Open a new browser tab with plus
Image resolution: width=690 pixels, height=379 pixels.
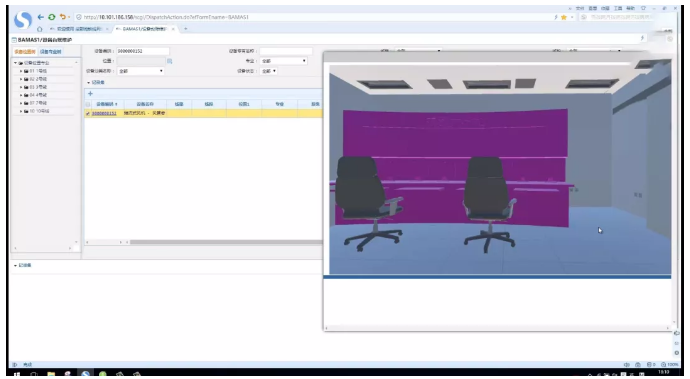coord(186,29)
